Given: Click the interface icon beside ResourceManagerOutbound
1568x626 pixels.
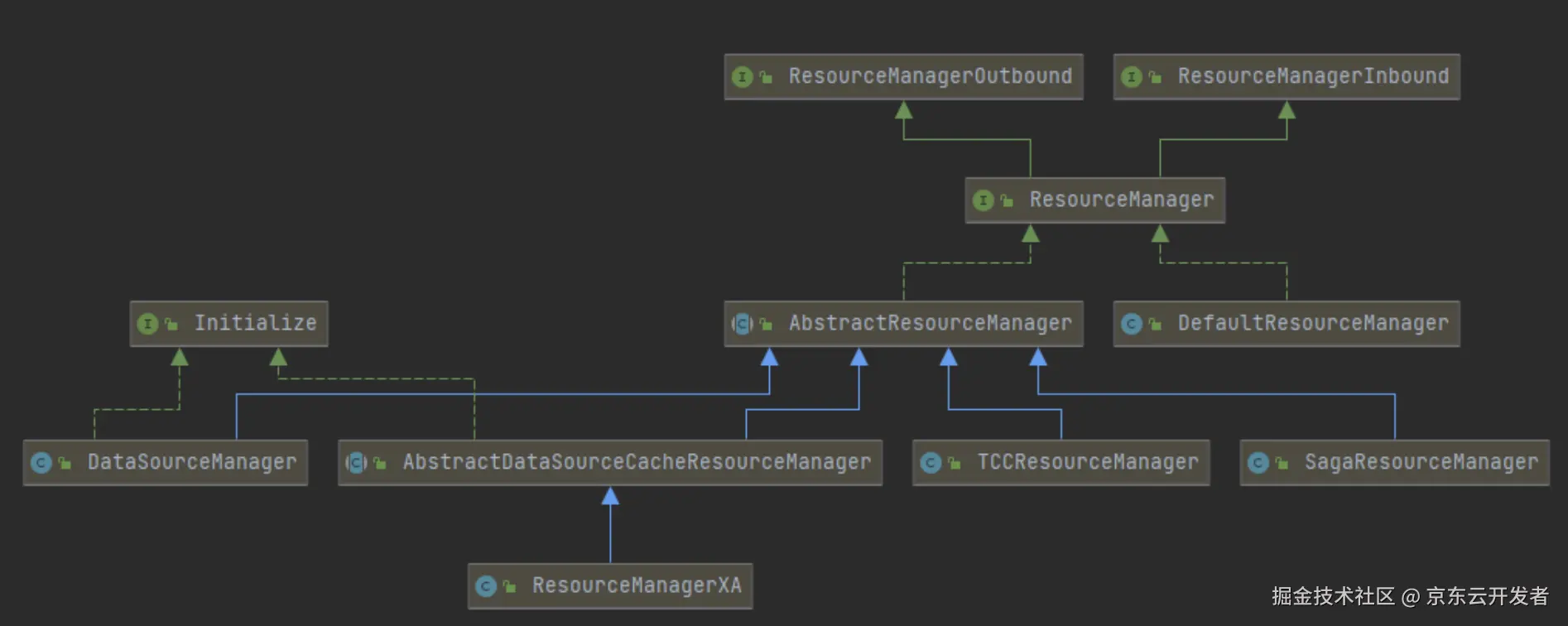Looking at the screenshot, I should [x=742, y=77].
